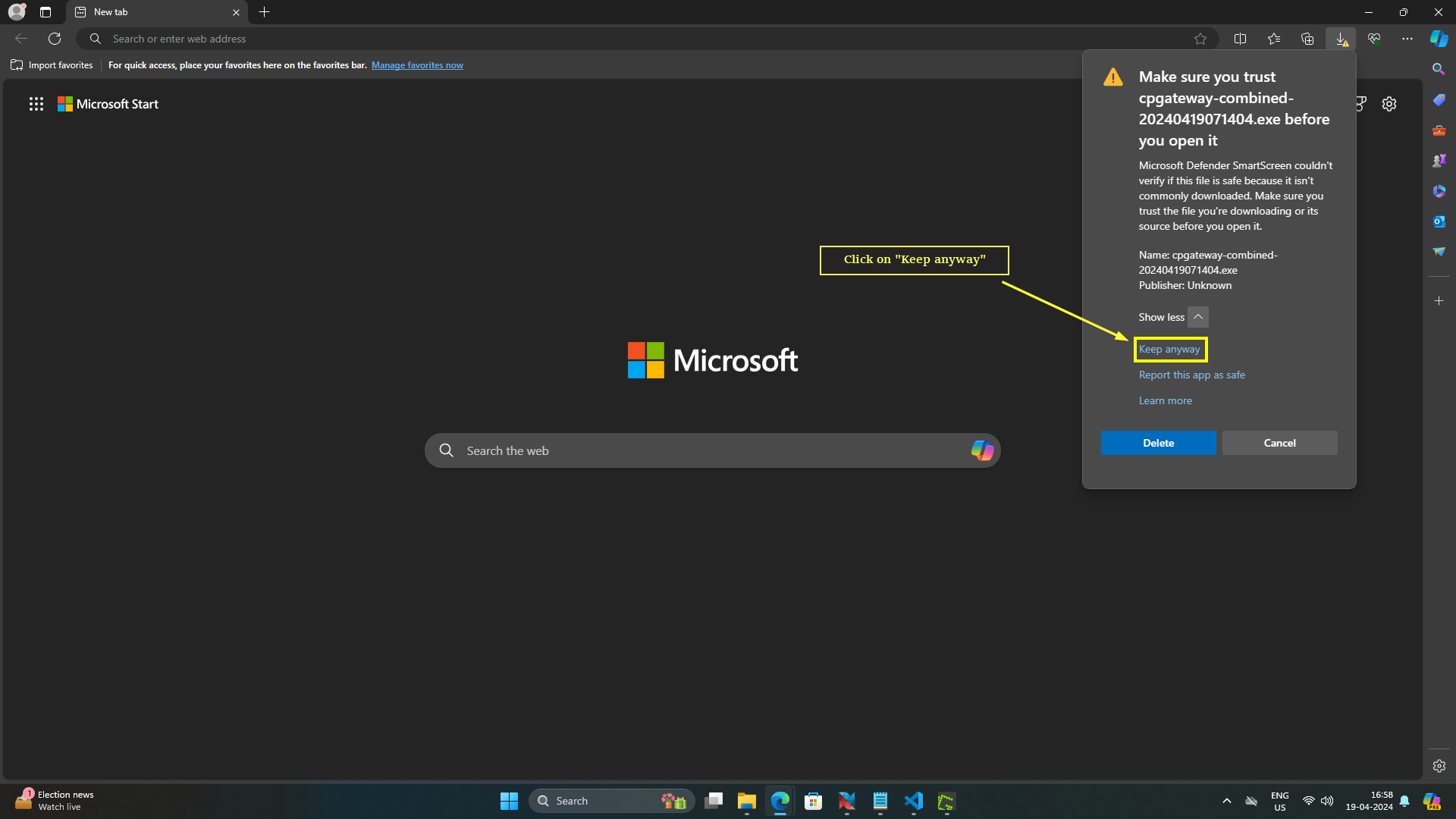Close the New tab tab

(x=236, y=12)
